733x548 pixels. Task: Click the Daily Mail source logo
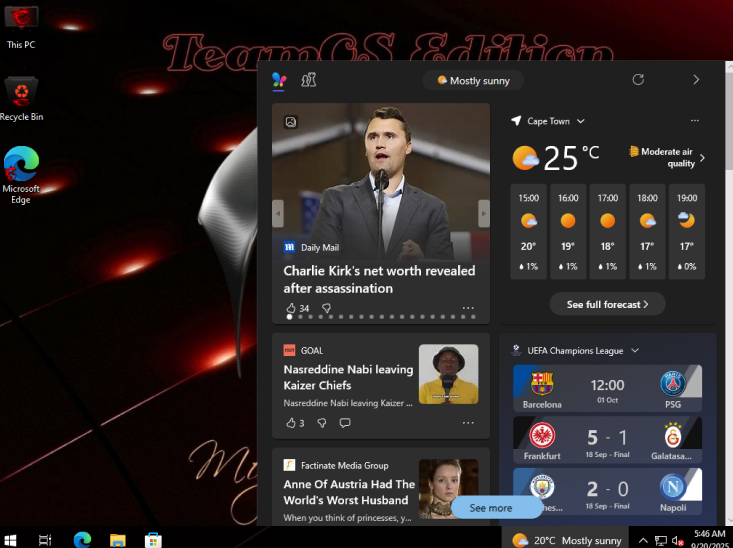coord(289,247)
